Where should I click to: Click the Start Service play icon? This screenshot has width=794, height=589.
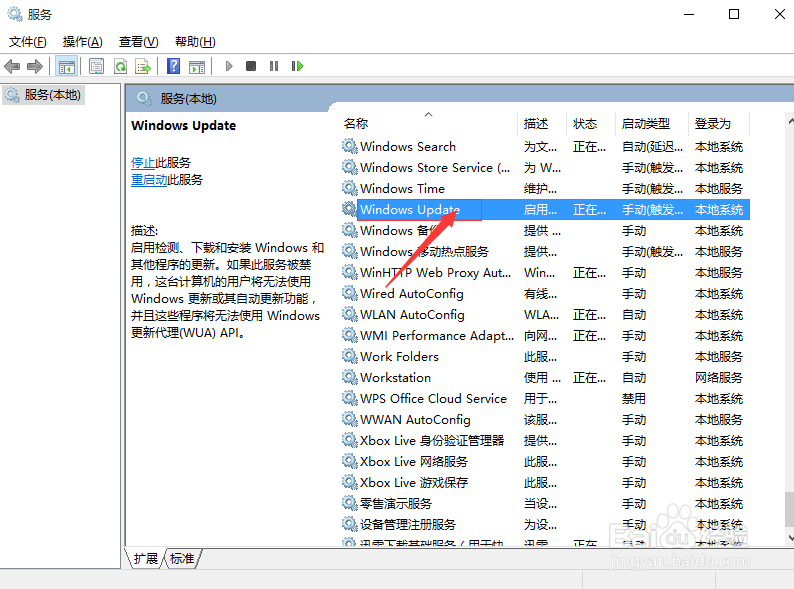point(229,66)
